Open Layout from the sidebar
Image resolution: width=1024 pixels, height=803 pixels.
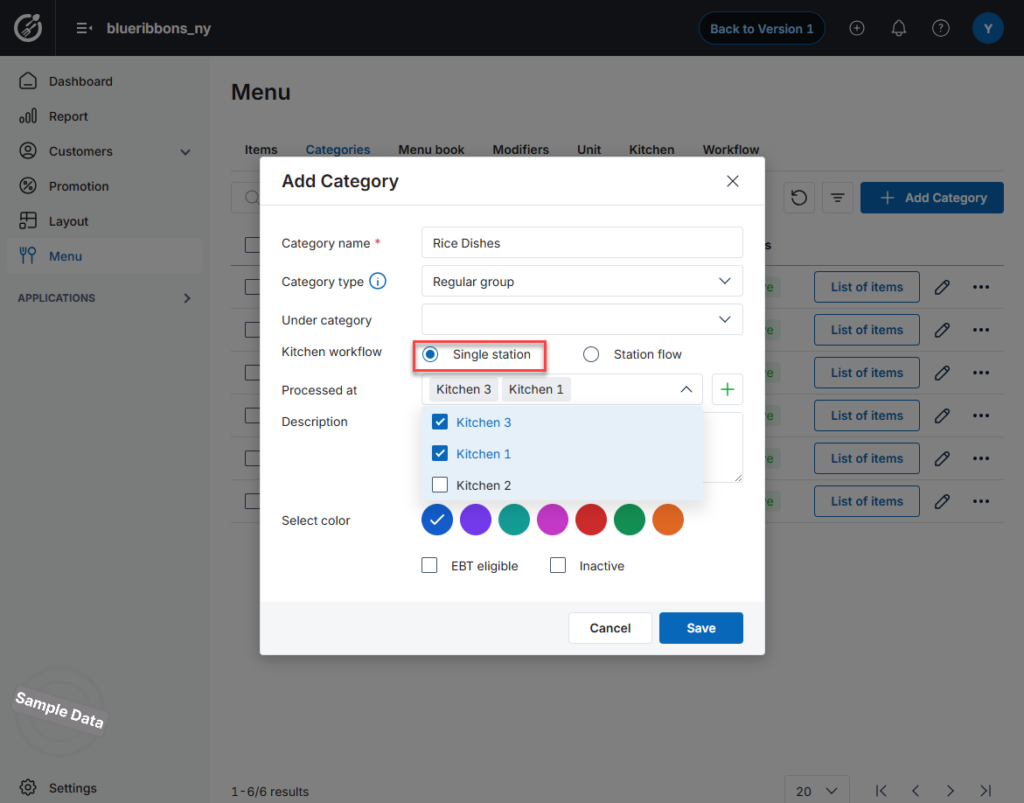(68, 221)
